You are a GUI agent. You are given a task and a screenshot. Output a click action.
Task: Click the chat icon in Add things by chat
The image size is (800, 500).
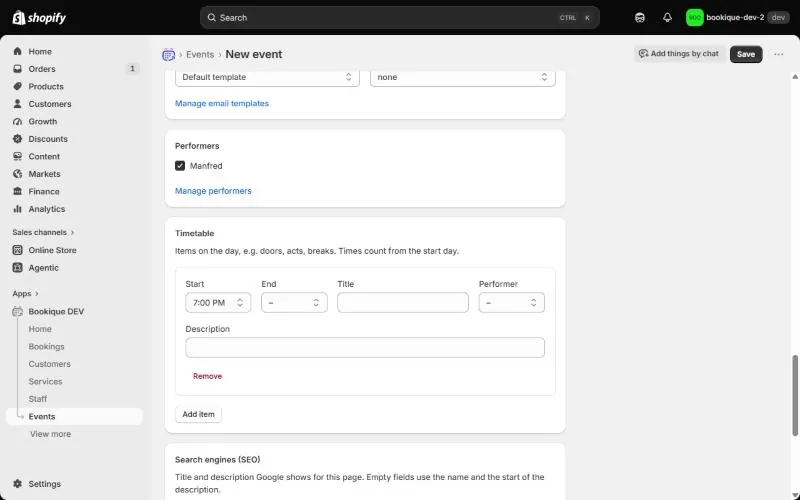643,54
